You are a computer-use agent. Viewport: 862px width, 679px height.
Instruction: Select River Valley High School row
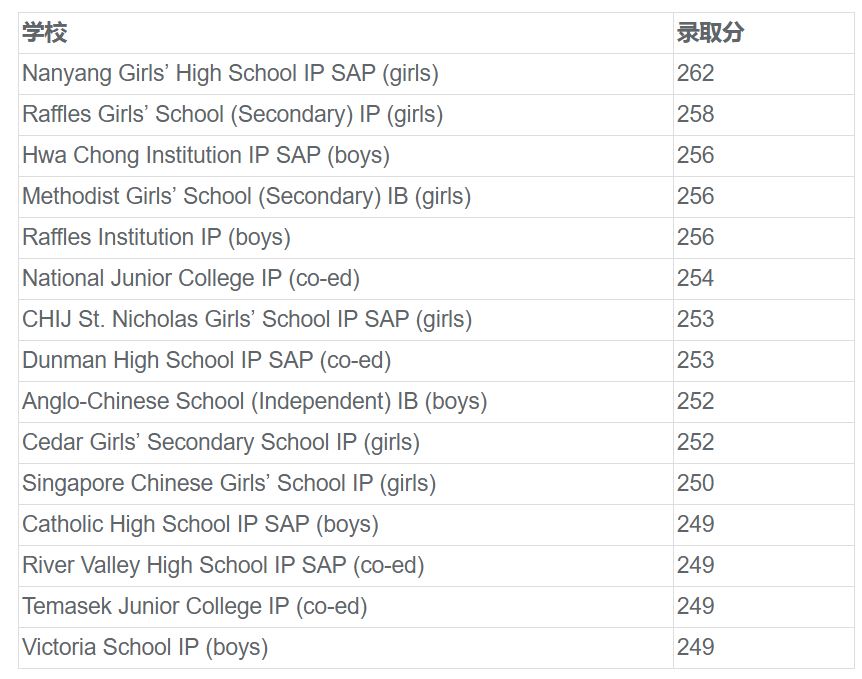pyautogui.click(x=223, y=566)
